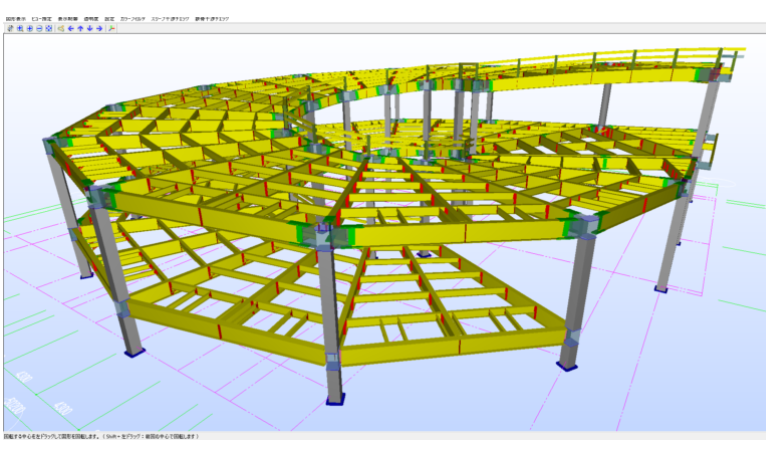Click the red-green axis icon in toolbar
This screenshot has width=766, height=464.
(112, 29)
